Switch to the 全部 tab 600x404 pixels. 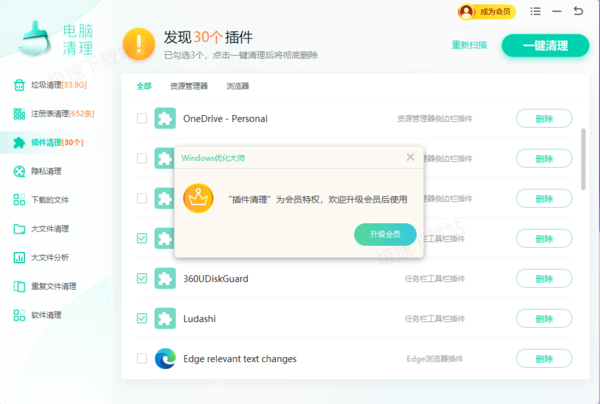click(144, 86)
